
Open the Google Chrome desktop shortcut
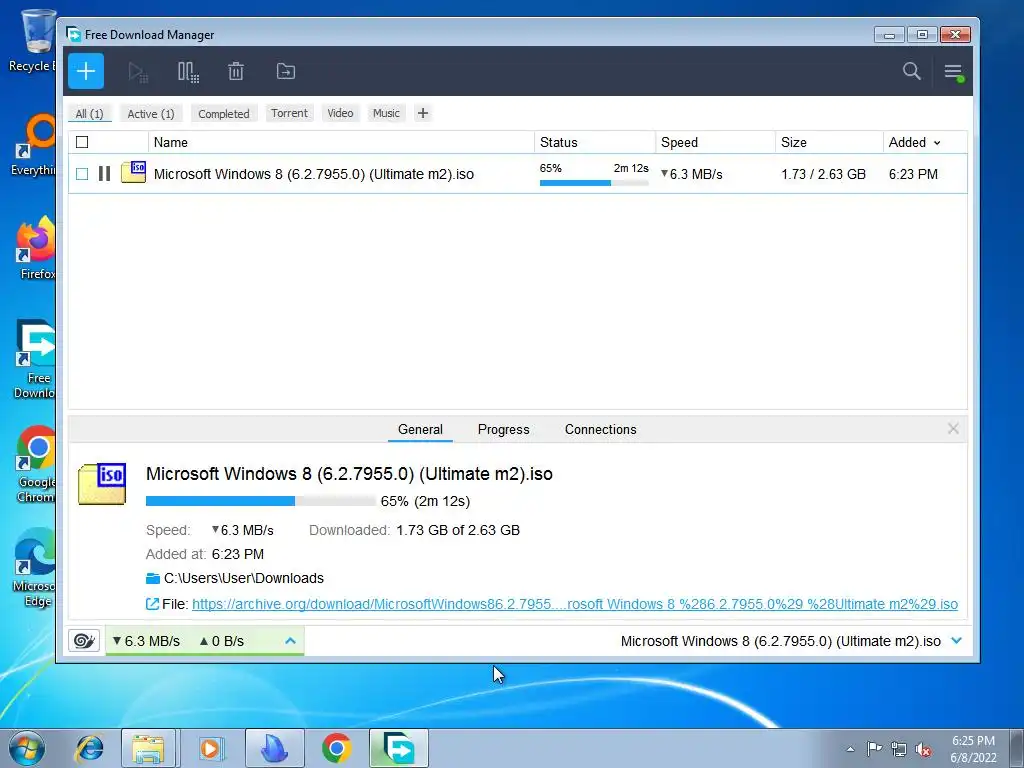click(x=36, y=464)
